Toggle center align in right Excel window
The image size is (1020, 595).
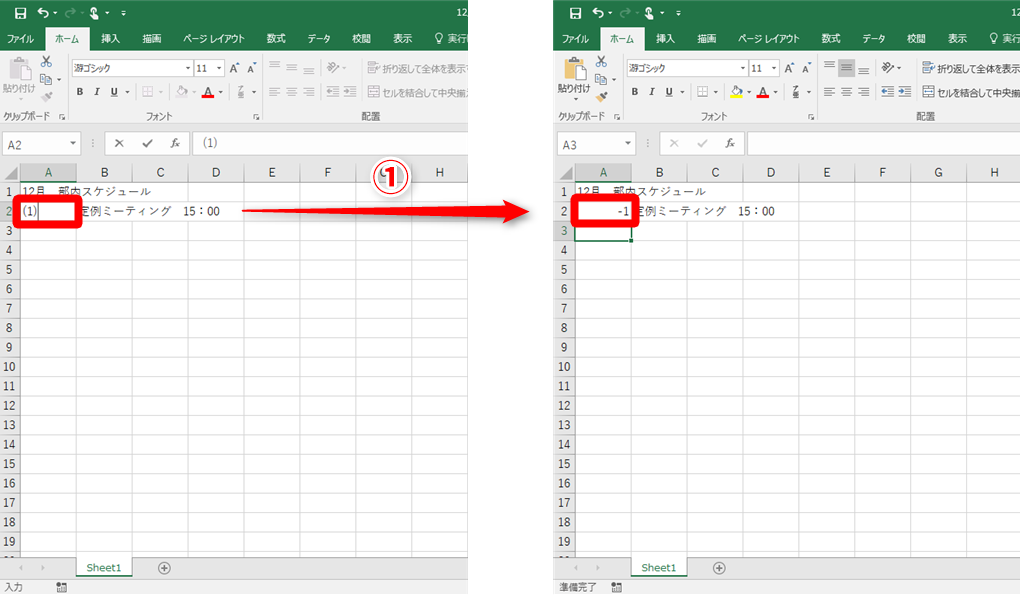pyautogui.click(x=846, y=92)
